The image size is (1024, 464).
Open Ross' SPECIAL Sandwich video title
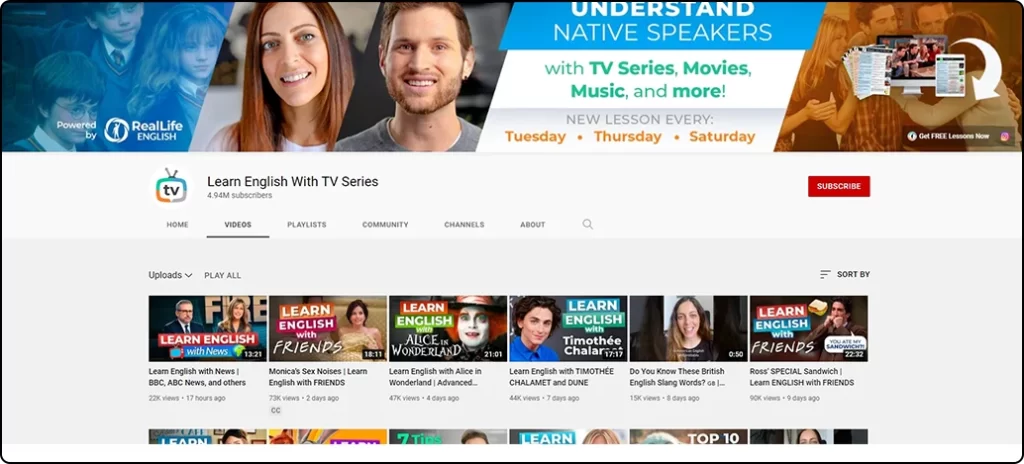[x=802, y=377]
